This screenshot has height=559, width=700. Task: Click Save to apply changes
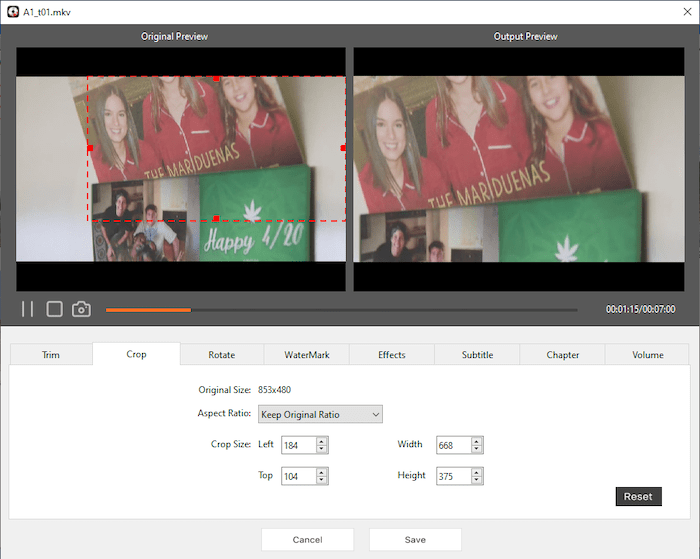[x=415, y=540]
